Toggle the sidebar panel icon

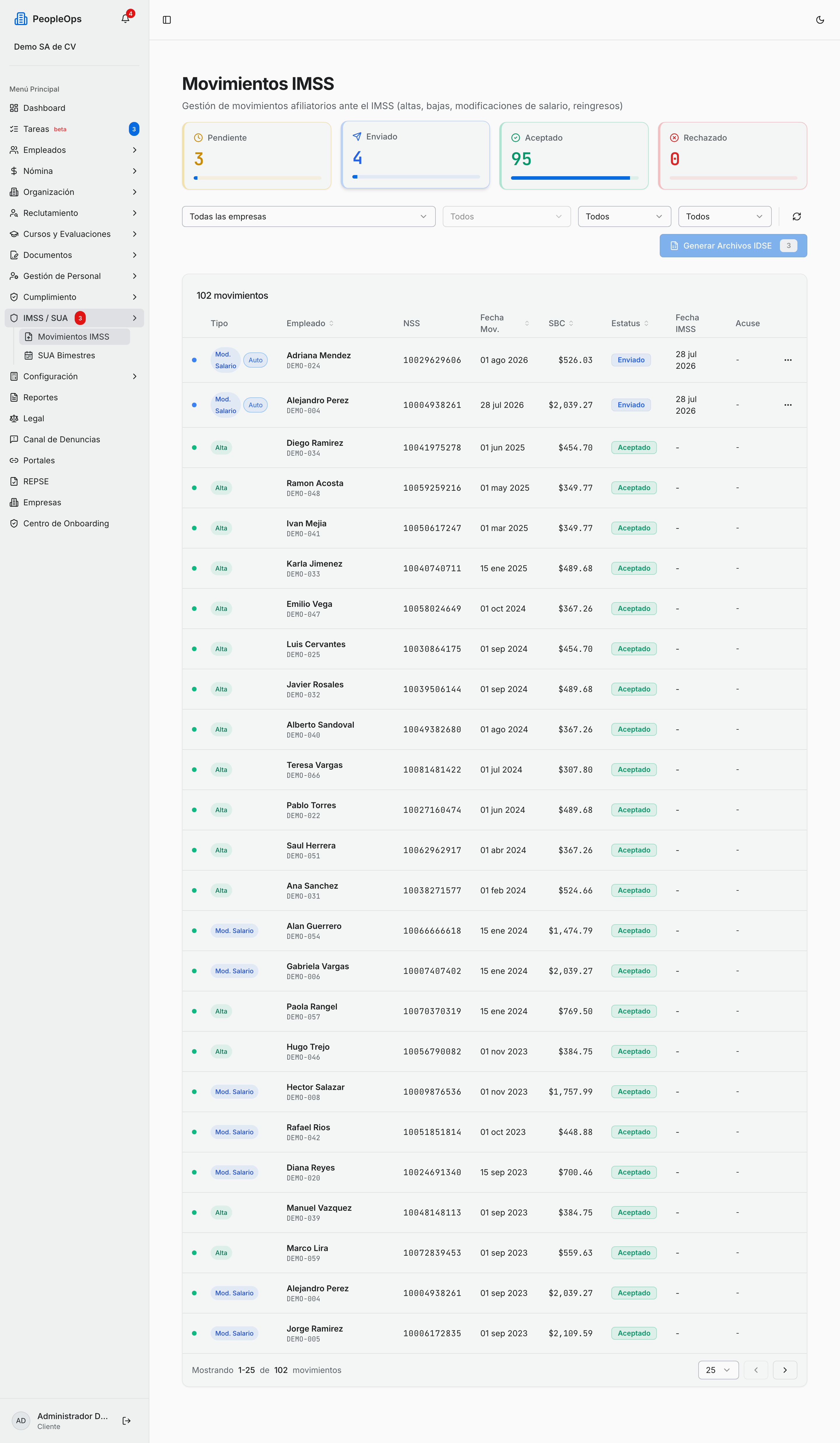(167, 20)
